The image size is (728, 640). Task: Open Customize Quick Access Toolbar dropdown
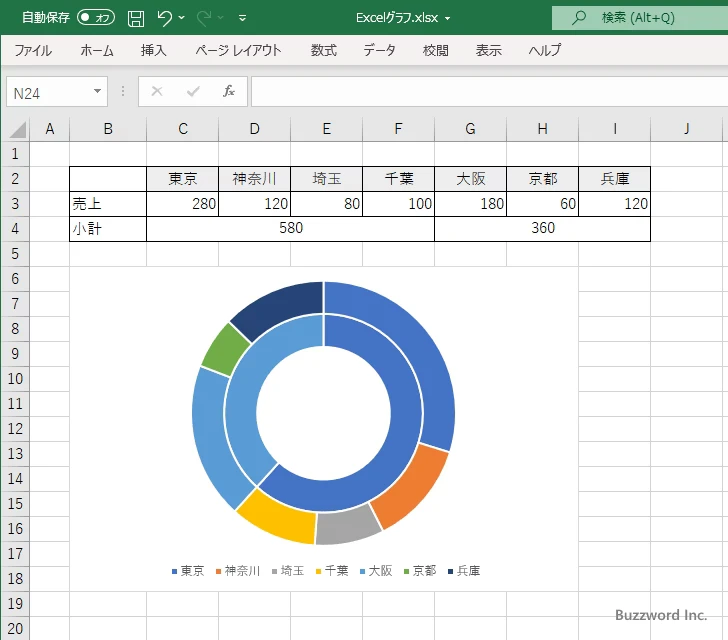coord(242,18)
